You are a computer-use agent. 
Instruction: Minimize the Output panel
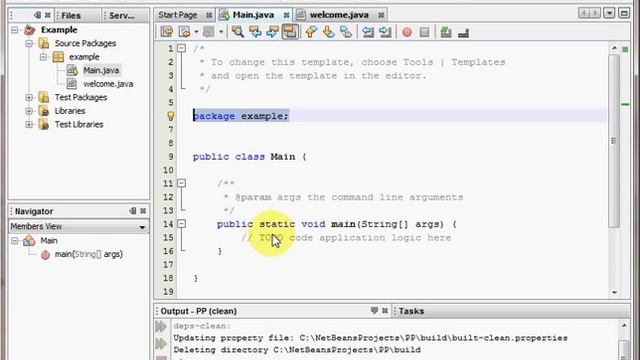click(x=374, y=311)
